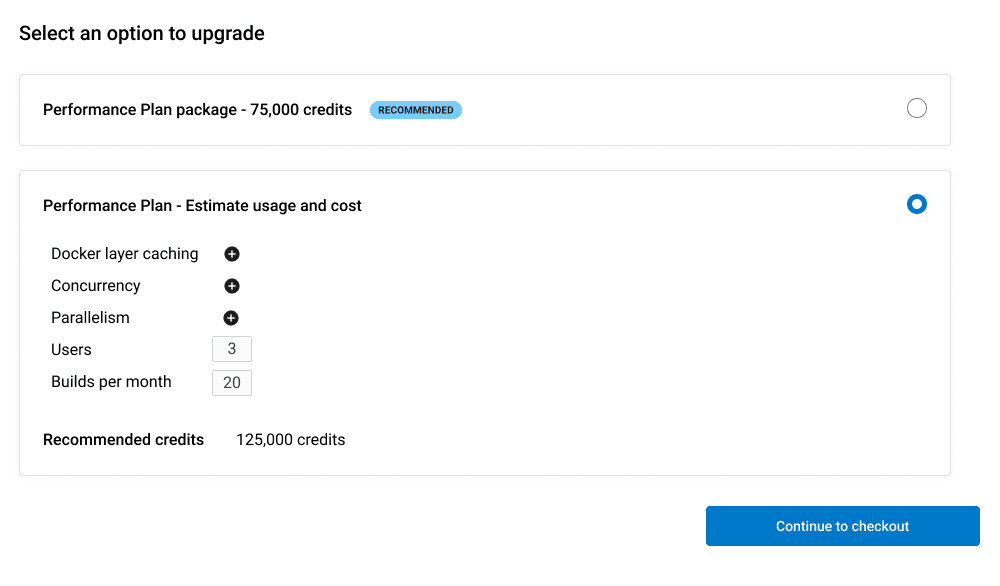The image size is (1000, 586).
Task: Focus the Builds per month field
Action: (x=232, y=383)
